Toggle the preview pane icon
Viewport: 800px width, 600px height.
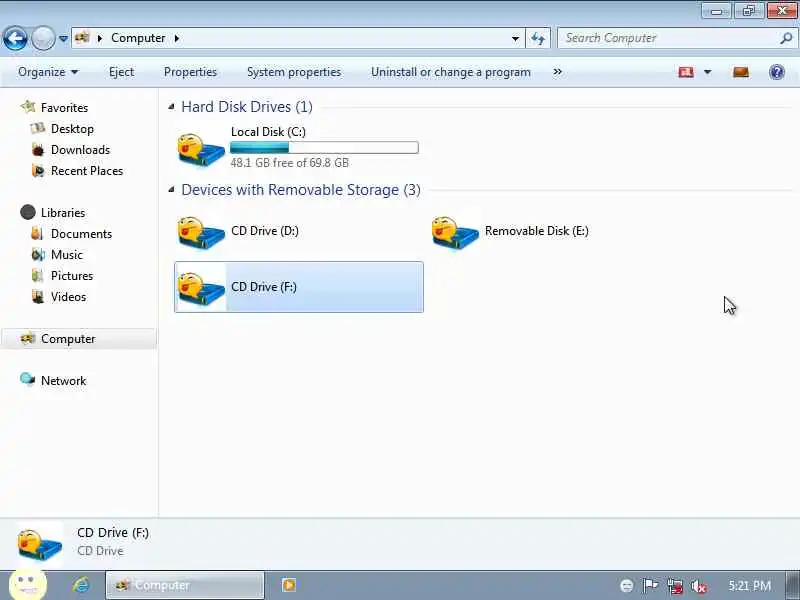[741, 72]
